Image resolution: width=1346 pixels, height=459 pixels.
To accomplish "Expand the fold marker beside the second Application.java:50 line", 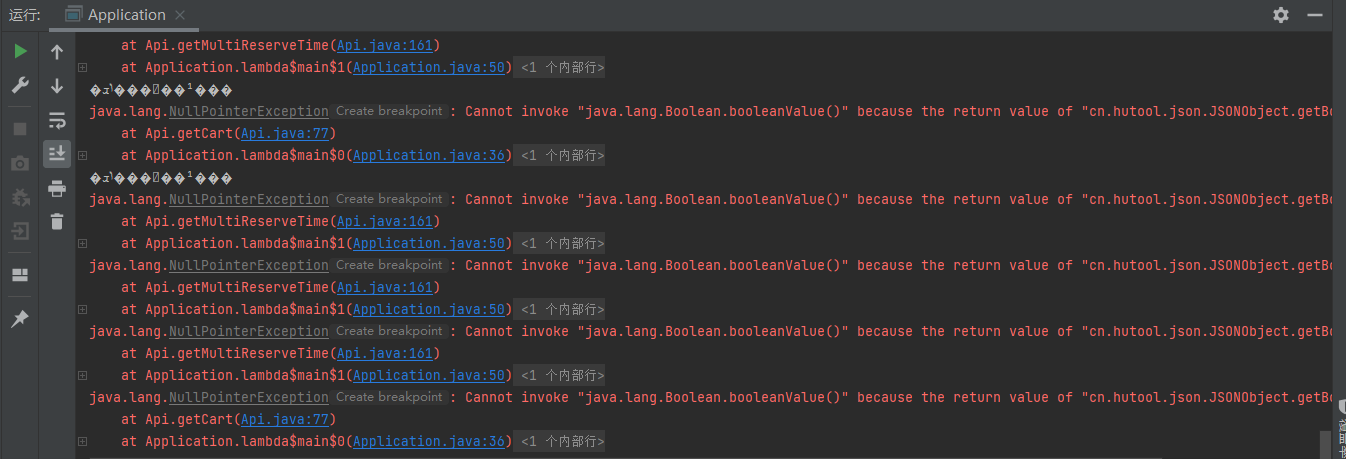I will [82, 243].
